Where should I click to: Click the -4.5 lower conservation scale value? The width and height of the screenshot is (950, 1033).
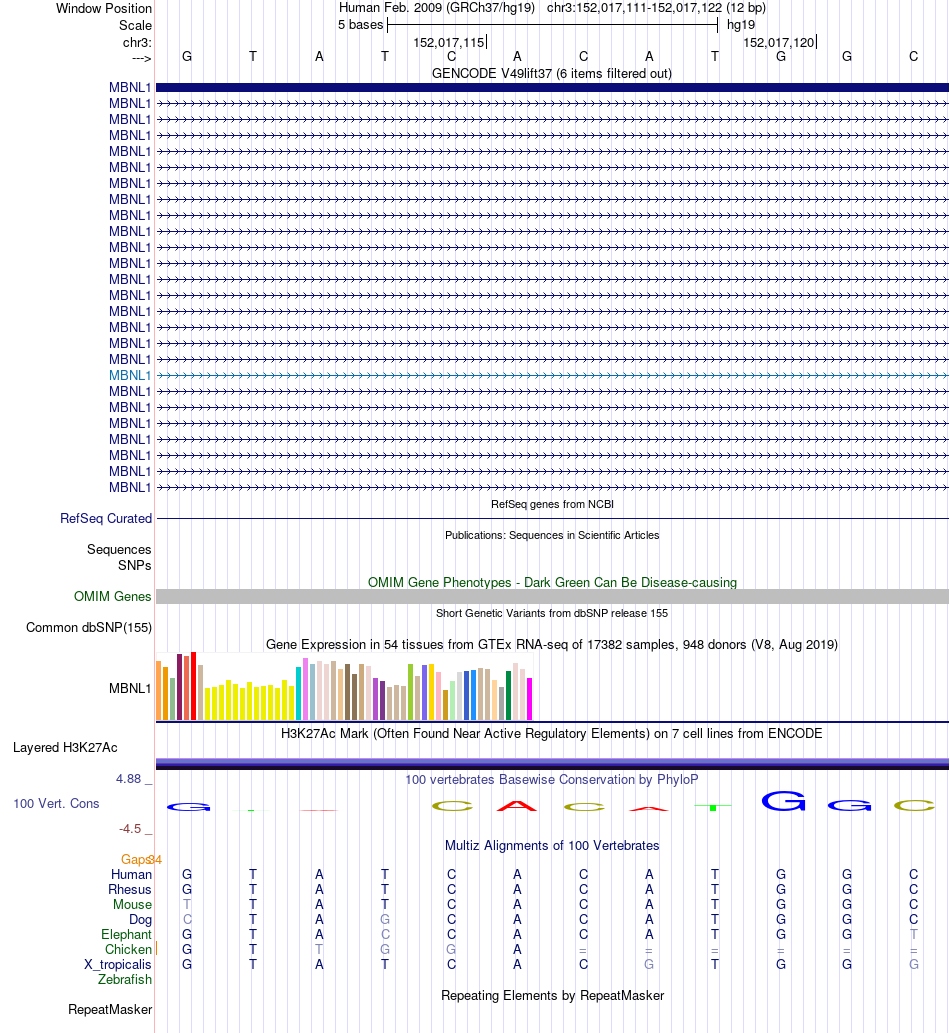coord(130,829)
